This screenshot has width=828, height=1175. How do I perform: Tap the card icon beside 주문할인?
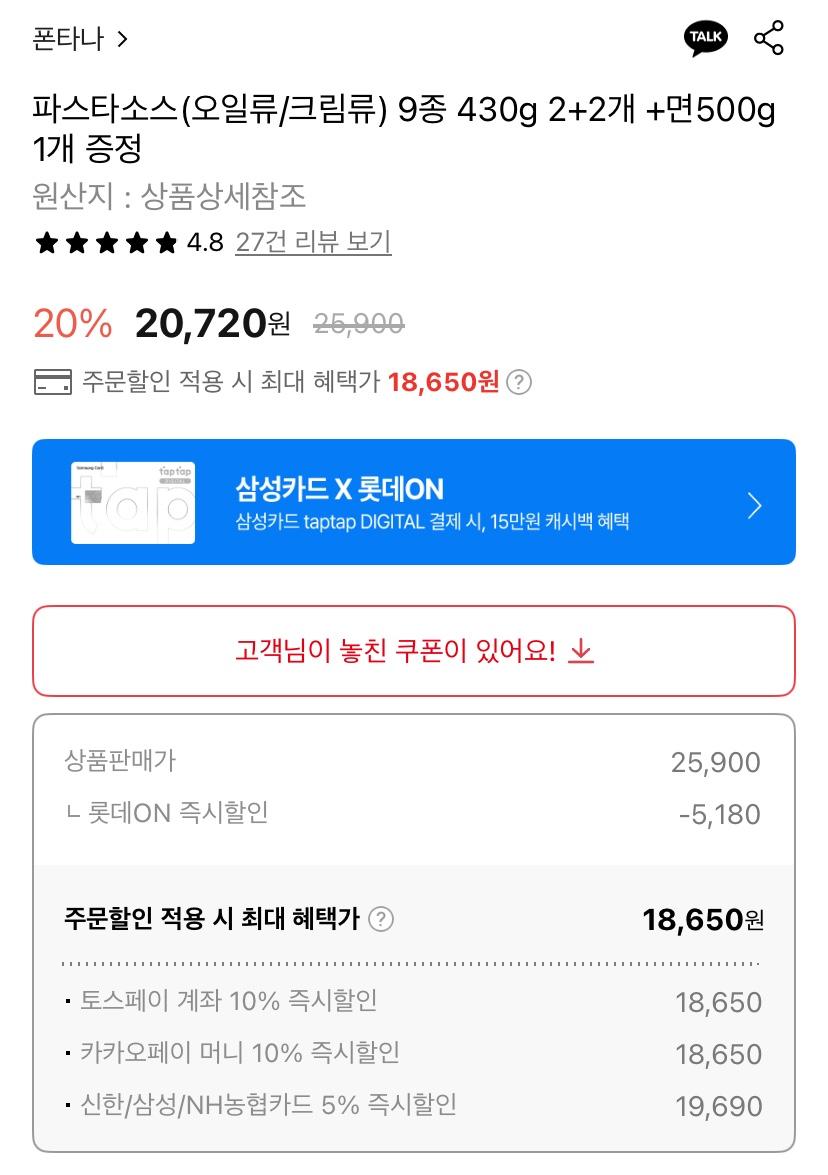pos(52,382)
